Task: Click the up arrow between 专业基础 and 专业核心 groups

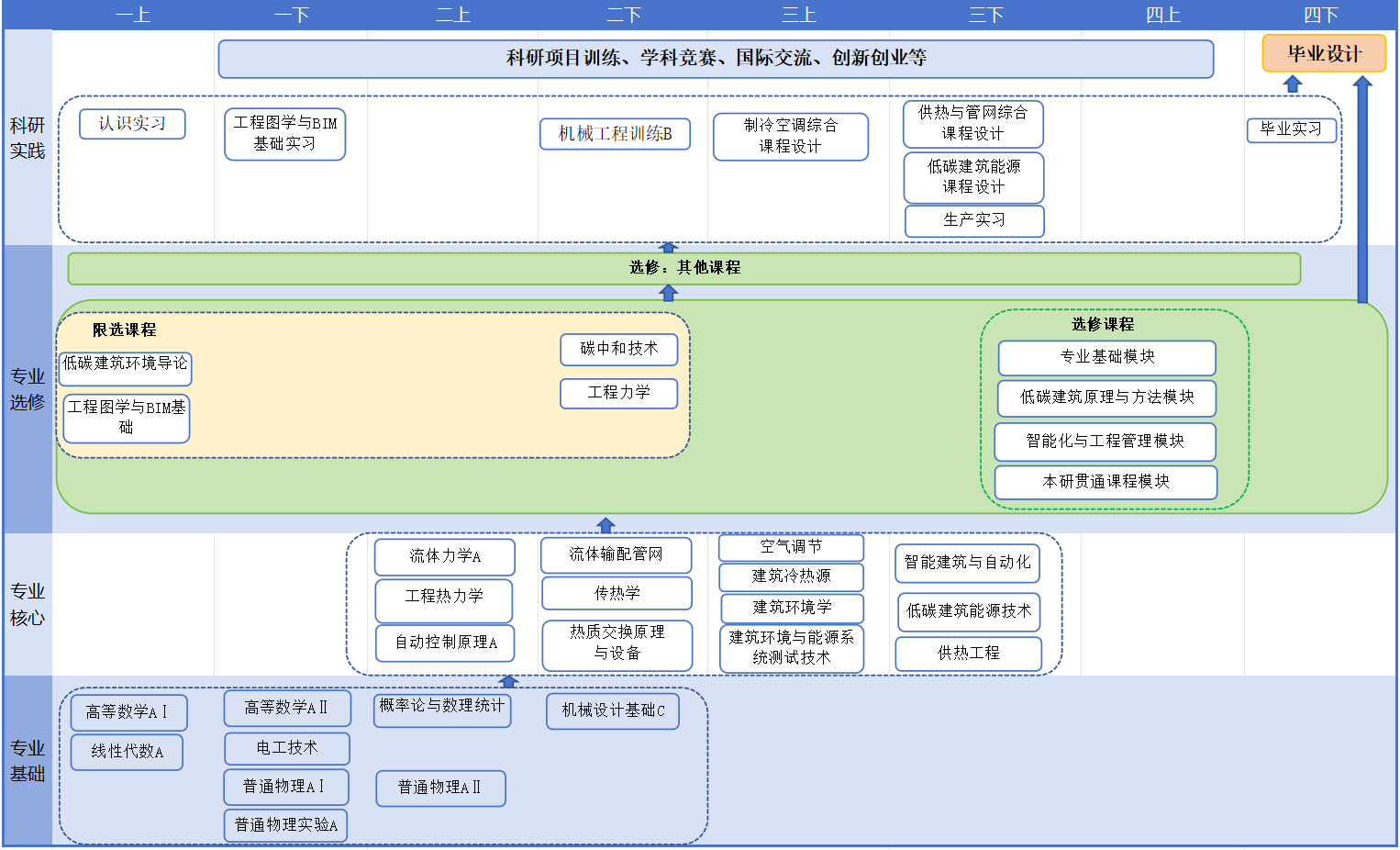Action: point(508,681)
